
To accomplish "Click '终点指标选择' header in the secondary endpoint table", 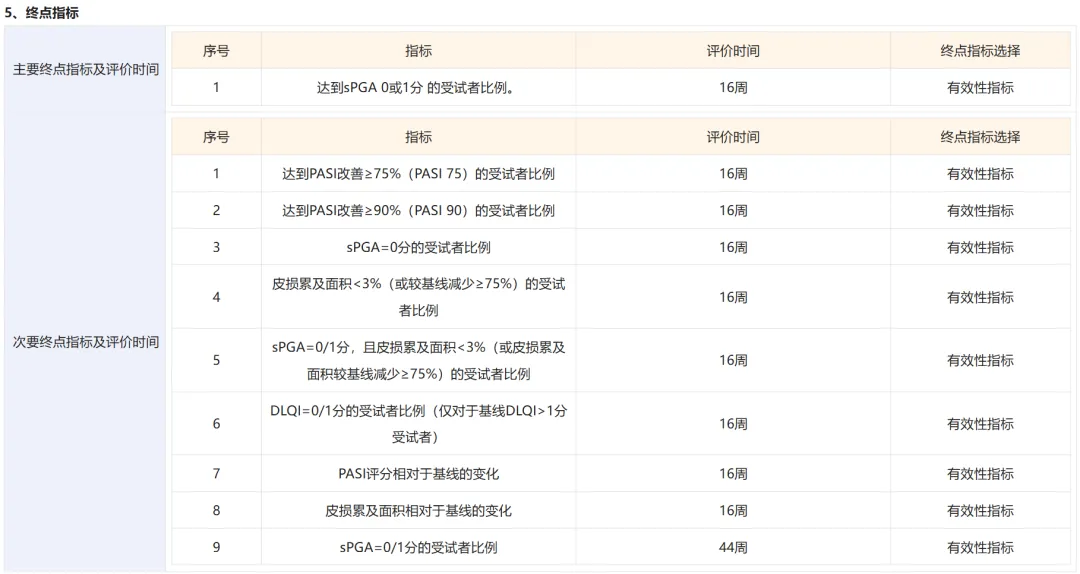I will (980, 137).
